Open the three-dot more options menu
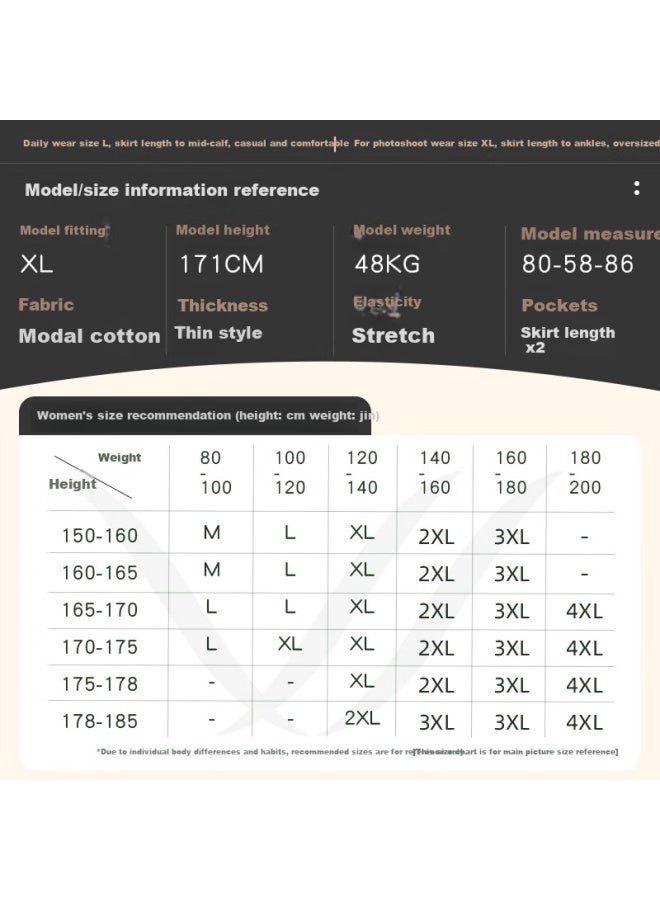 [x=636, y=188]
